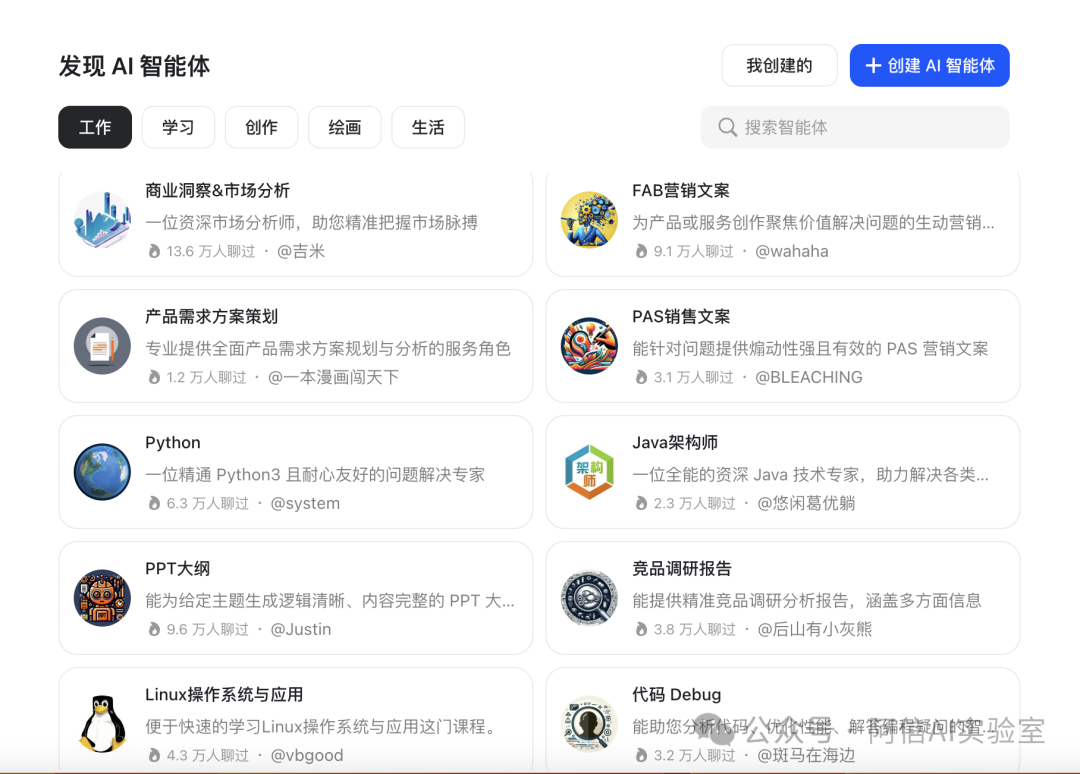1080x774 pixels.
Task: Open the PPT大纲 title
Action: click(178, 569)
